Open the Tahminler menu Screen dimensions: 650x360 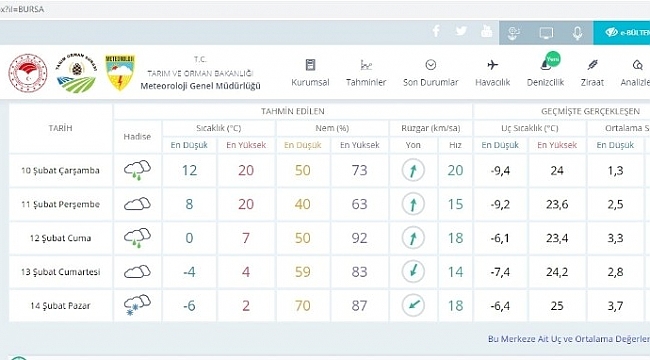point(366,73)
